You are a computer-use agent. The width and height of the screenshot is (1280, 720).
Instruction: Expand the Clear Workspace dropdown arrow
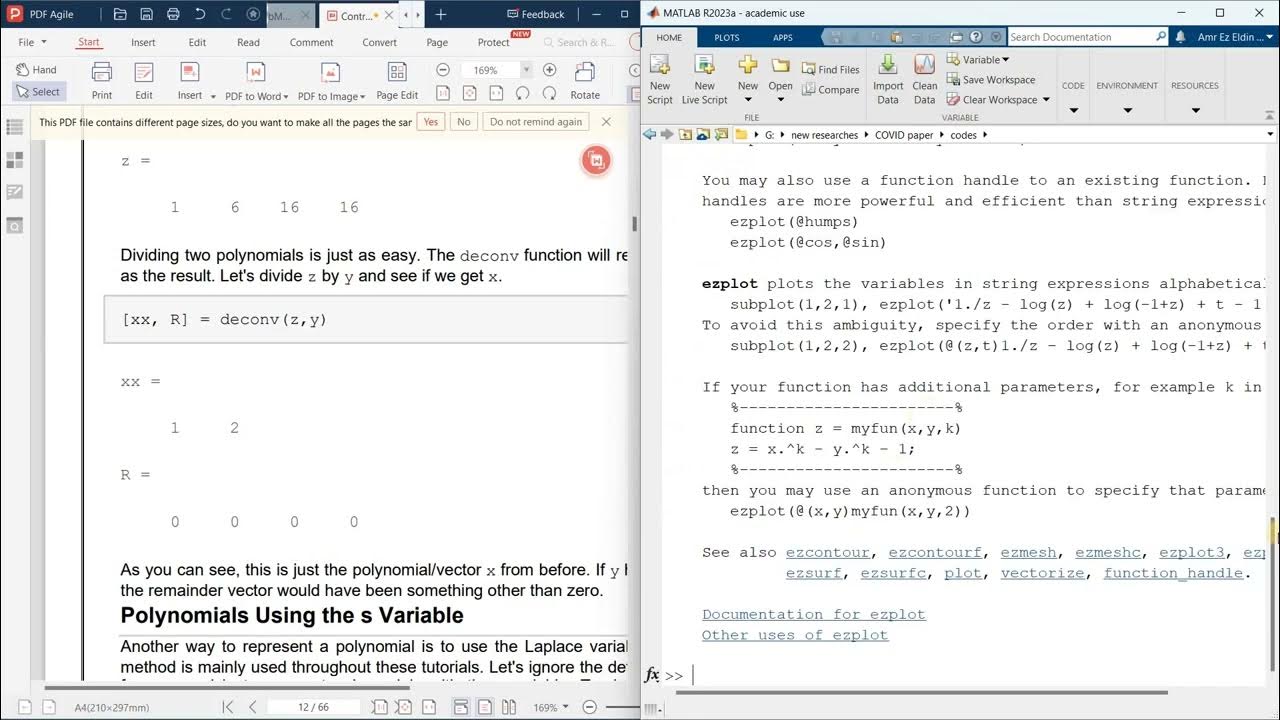click(x=1046, y=99)
